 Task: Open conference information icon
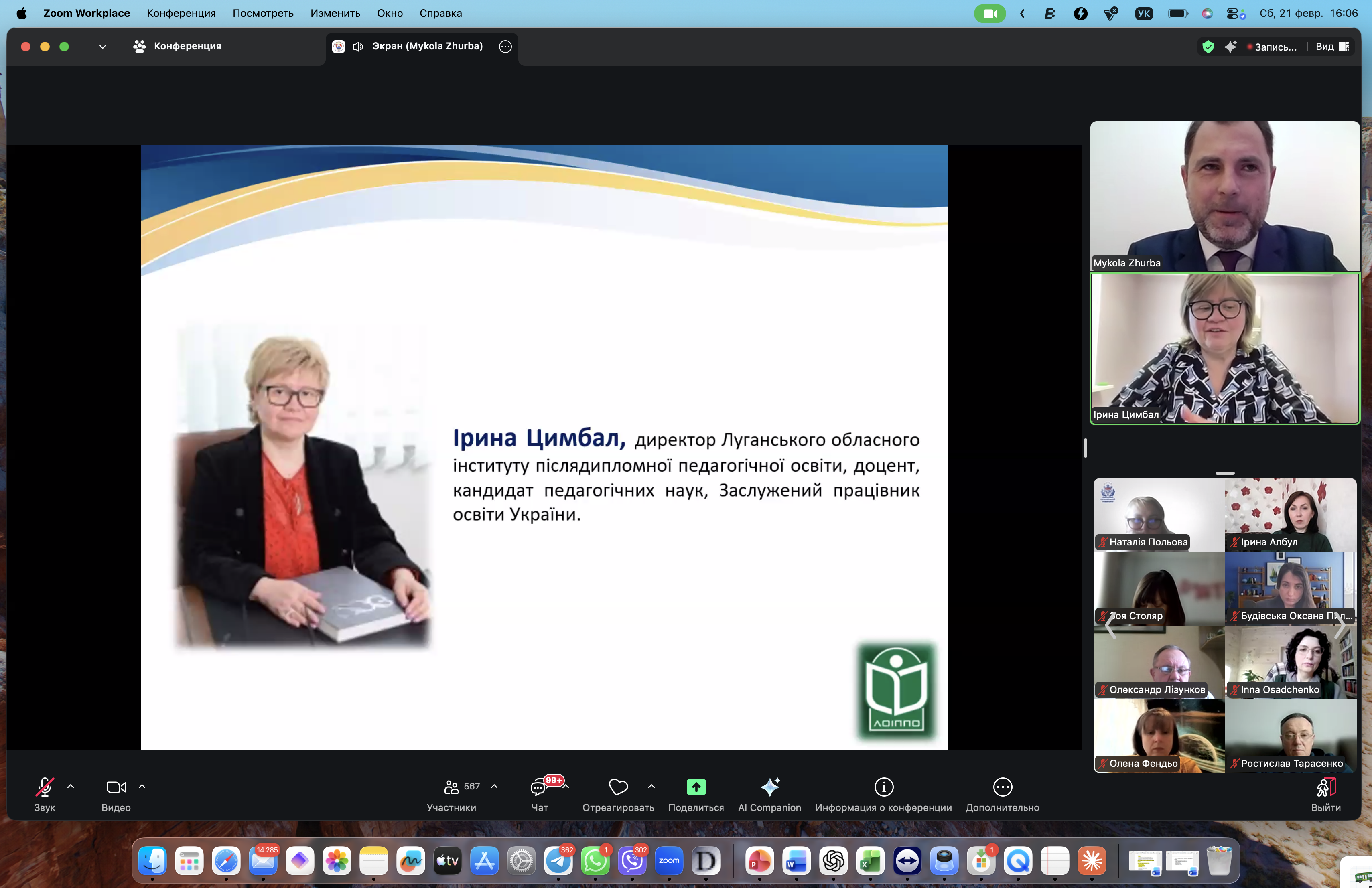(883, 787)
